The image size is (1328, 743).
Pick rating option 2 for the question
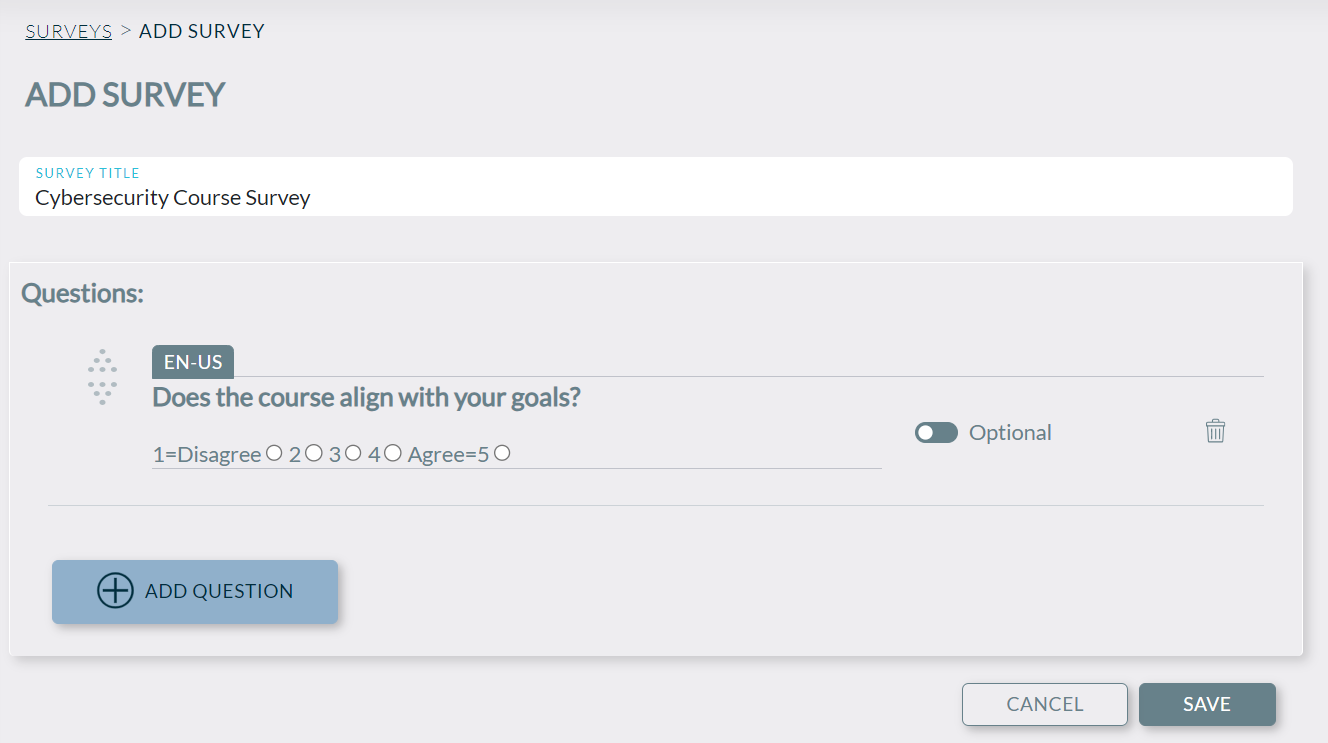pyautogui.click(x=313, y=452)
